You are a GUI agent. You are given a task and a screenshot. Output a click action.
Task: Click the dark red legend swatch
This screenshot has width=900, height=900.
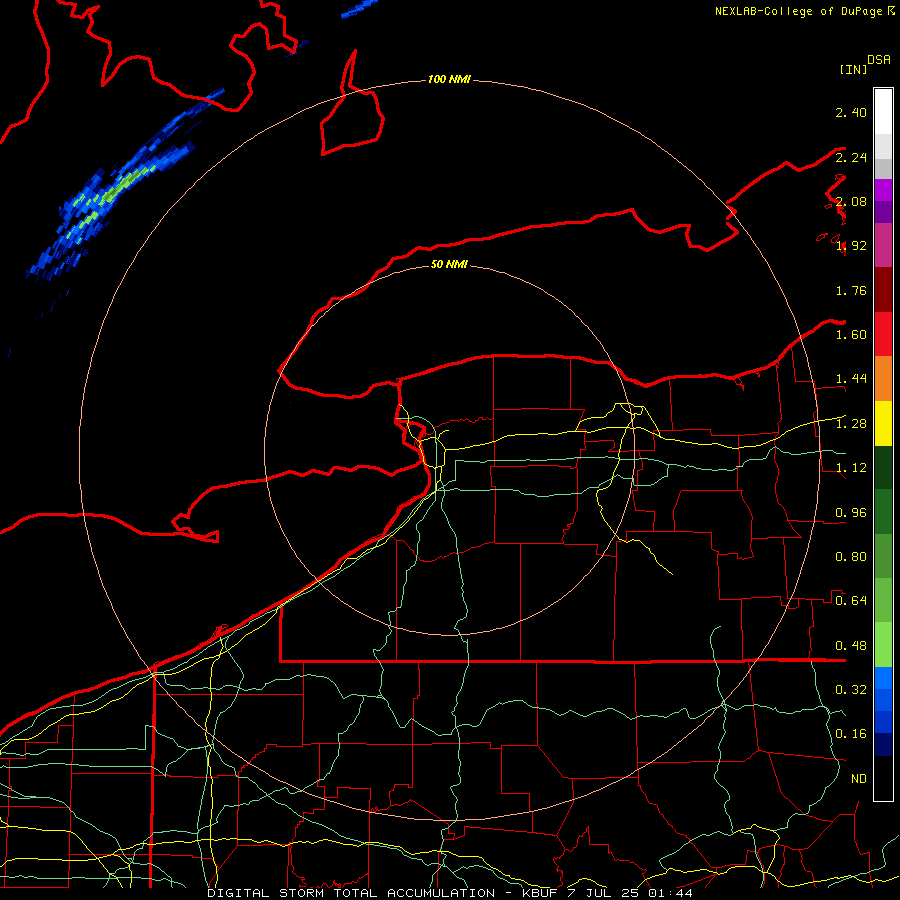tap(883, 290)
